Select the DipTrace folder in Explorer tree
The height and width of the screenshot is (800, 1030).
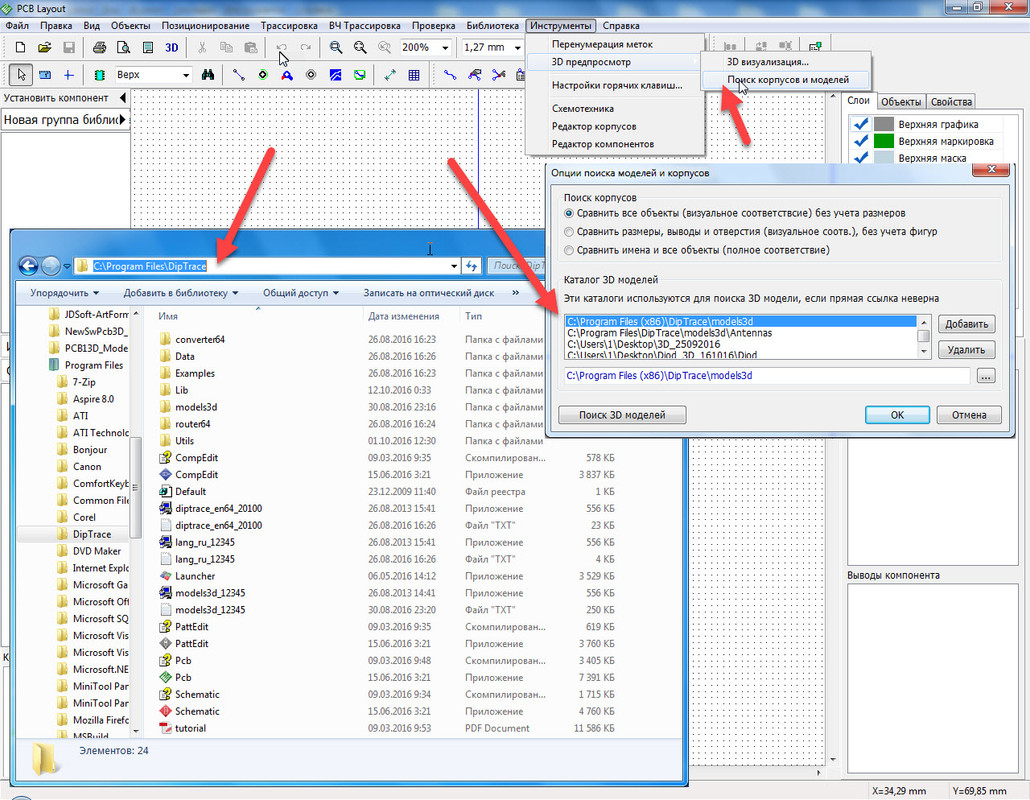[x=91, y=535]
